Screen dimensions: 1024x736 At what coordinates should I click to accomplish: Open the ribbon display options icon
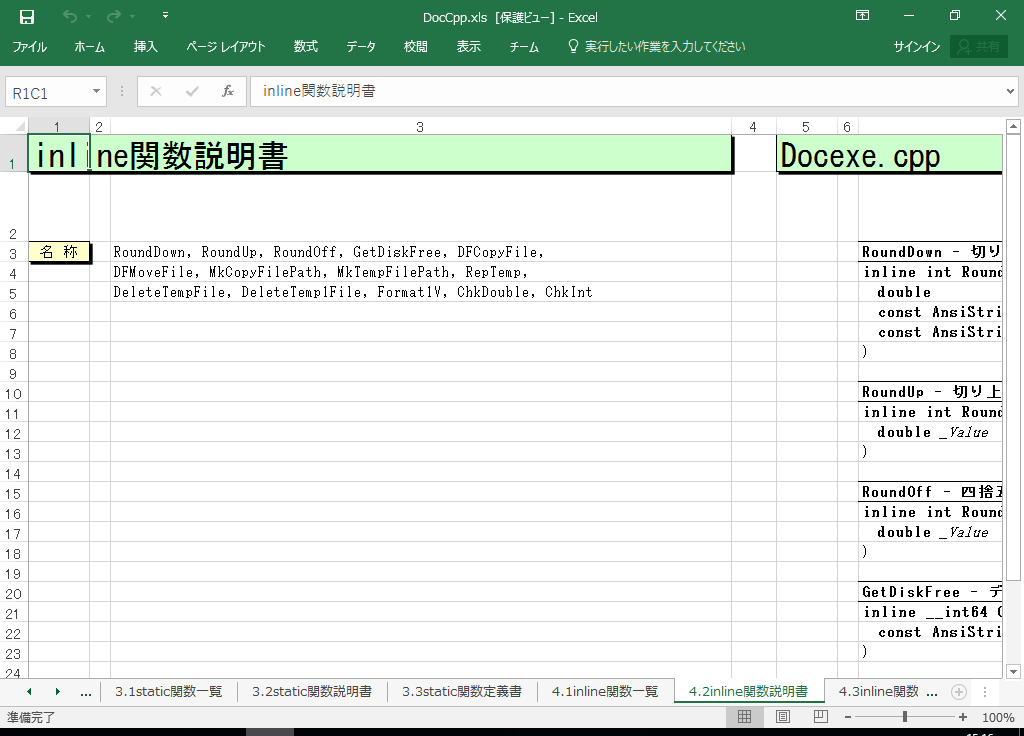tap(862, 16)
